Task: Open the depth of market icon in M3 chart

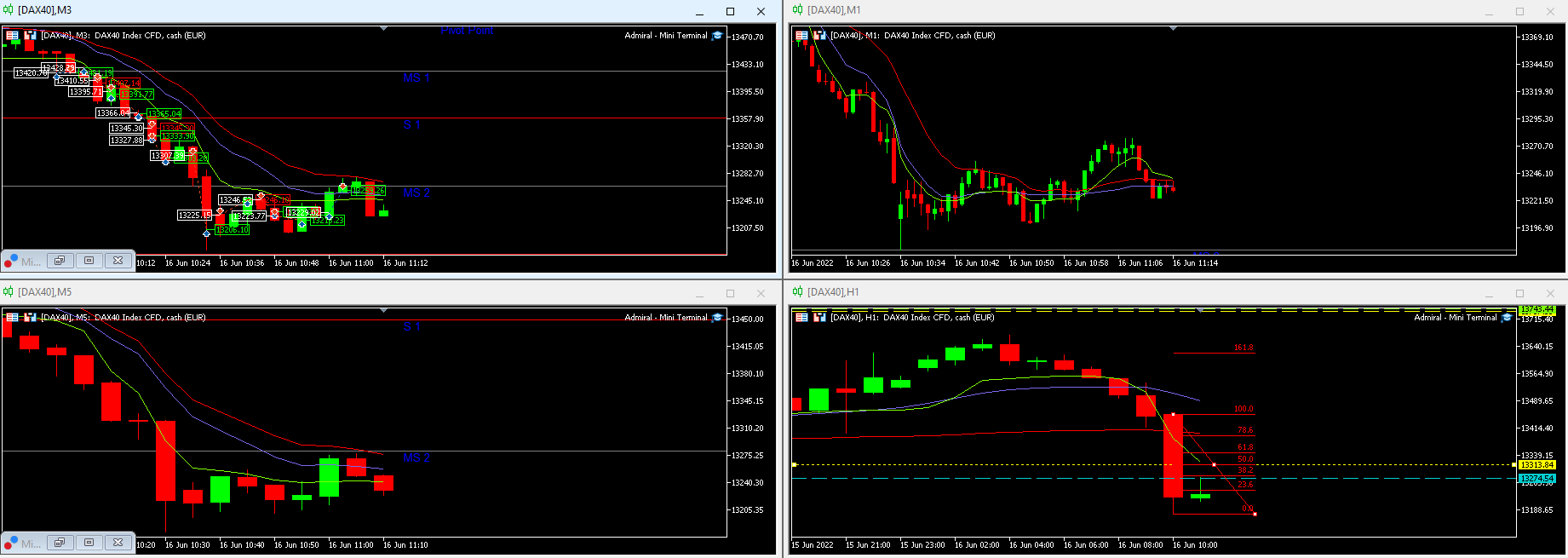Action: pyautogui.click(x=31, y=36)
